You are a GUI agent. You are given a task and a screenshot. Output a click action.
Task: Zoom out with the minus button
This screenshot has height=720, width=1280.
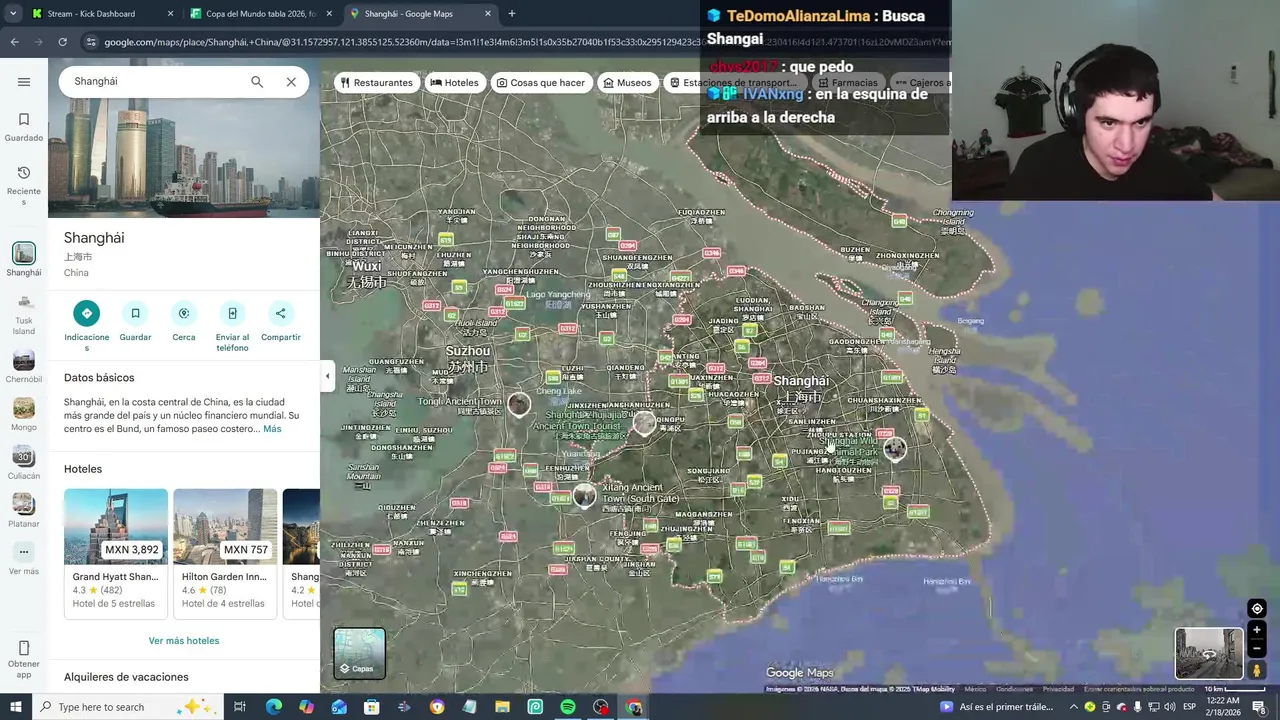[1257, 648]
